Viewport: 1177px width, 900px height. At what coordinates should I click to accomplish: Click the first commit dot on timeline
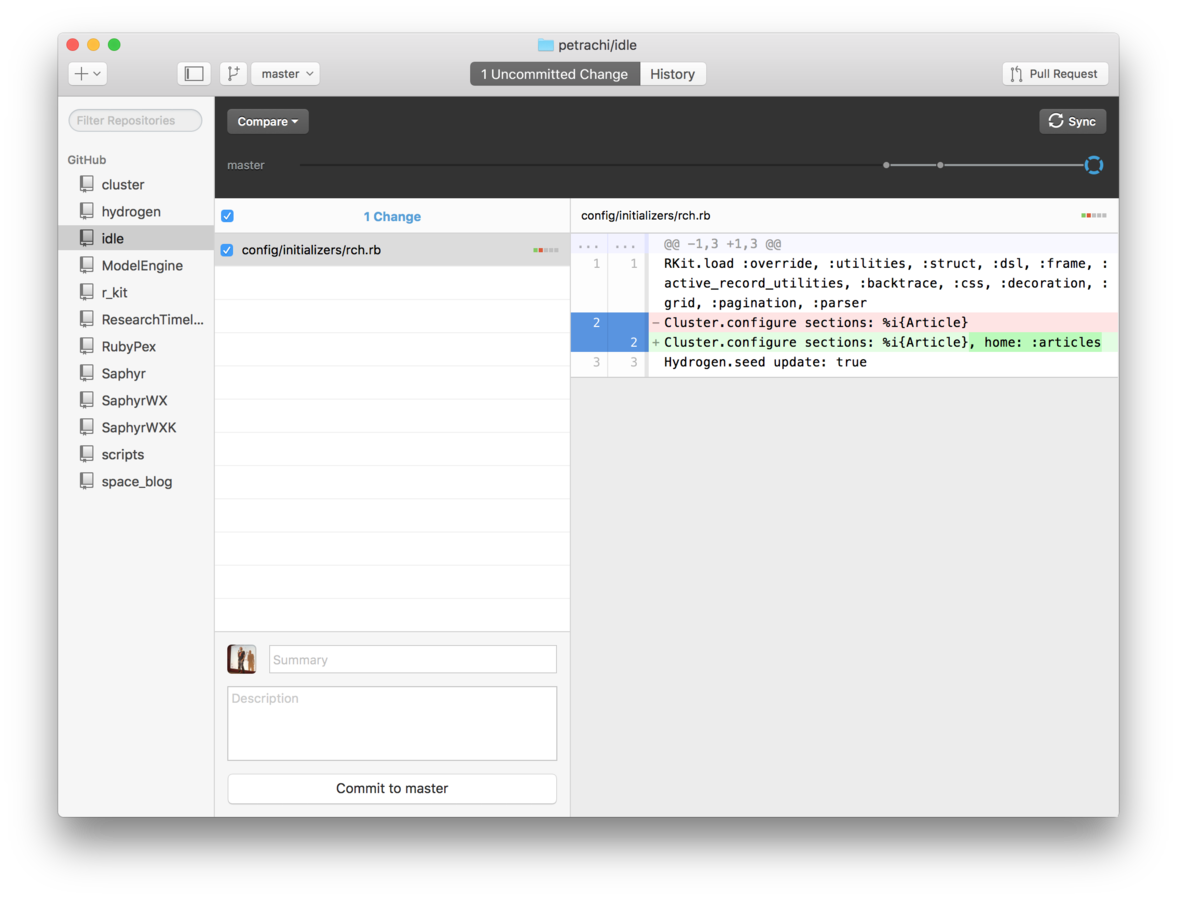[x=887, y=165]
